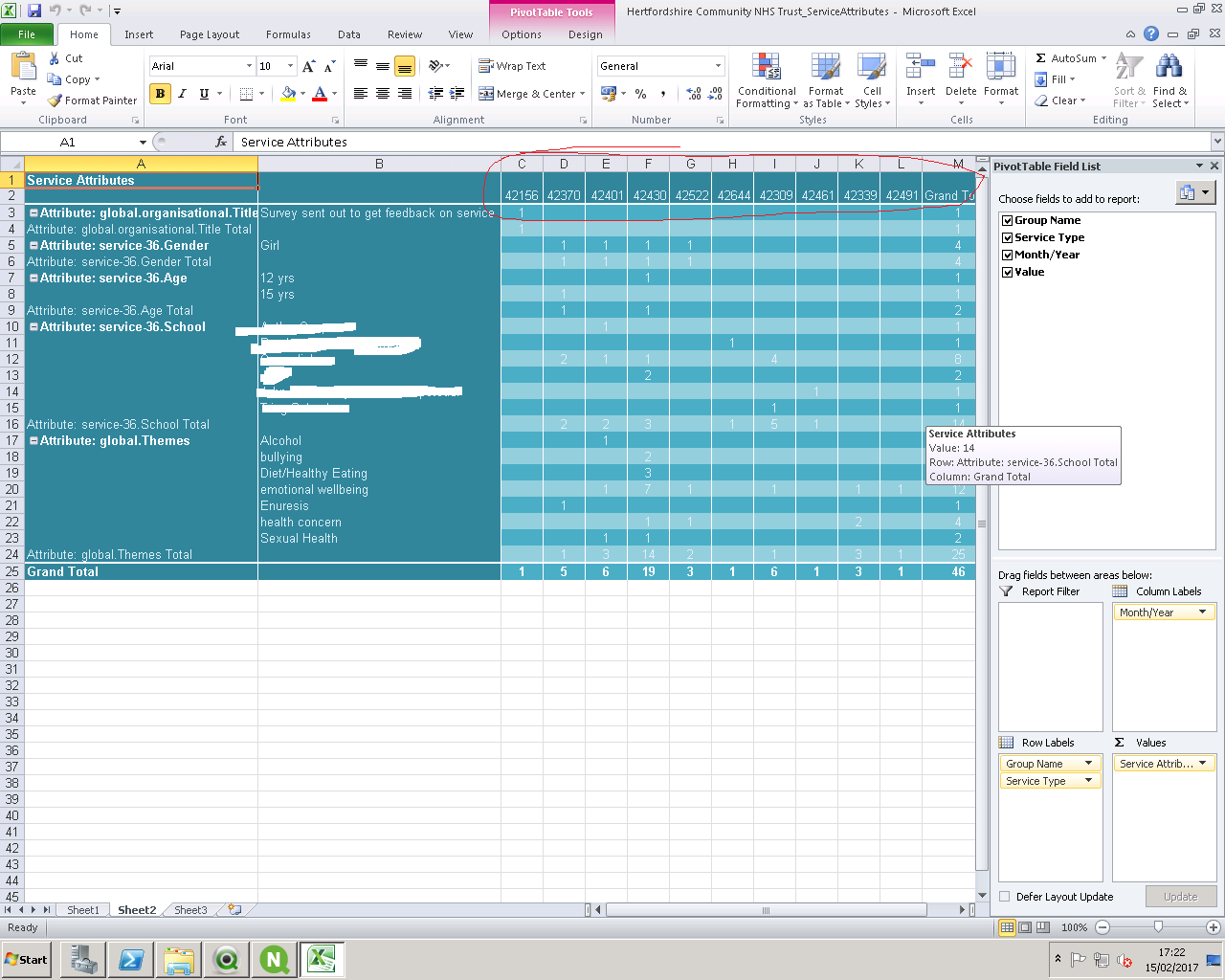Image resolution: width=1225 pixels, height=980 pixels.
Task: Open PivotTable Options tab
Action: 522,34
